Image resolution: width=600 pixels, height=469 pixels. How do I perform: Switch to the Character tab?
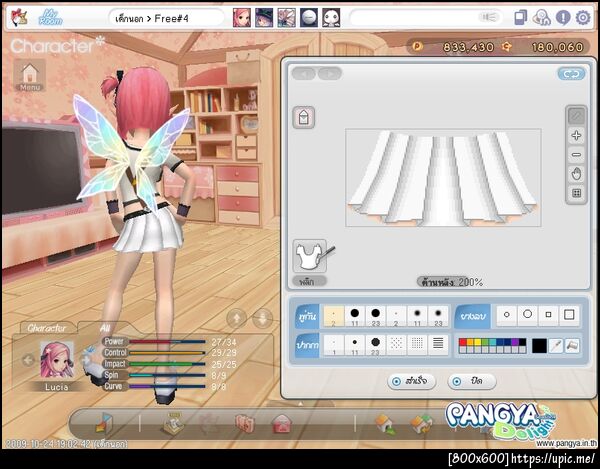pyautogui.click(x=47, y=328)
